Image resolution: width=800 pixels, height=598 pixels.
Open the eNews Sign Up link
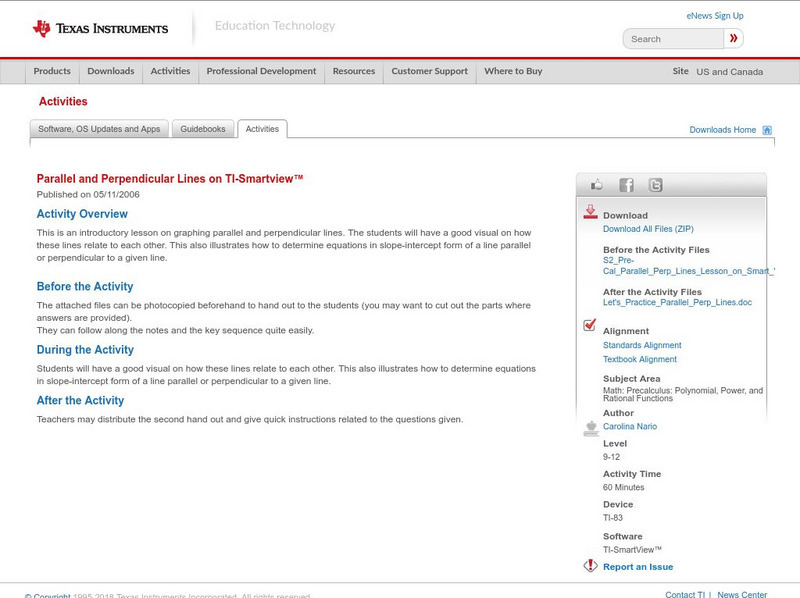click(715, 16)
